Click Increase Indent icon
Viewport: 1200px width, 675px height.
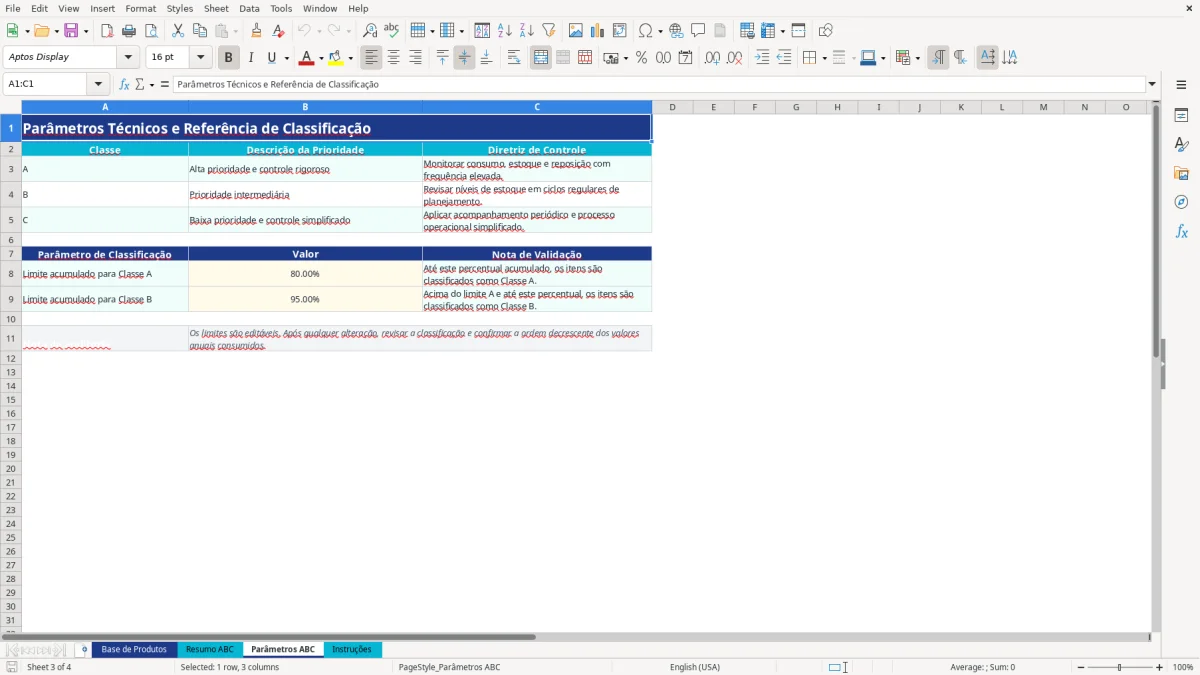click(762, 58)
